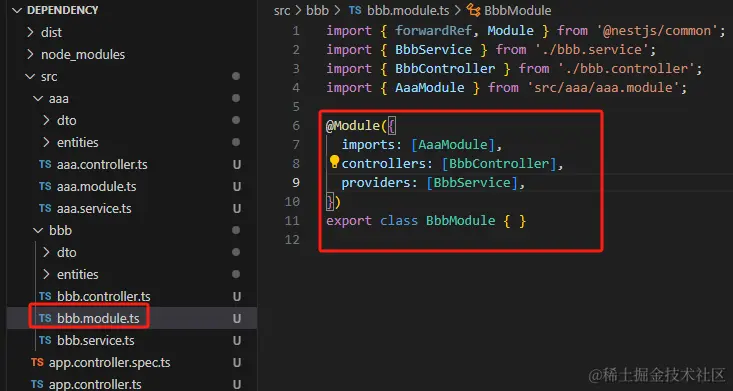The image size is (733, 391).
Task: Click TS icon of aaa.service.ts
Action: [x=45, y=209]
